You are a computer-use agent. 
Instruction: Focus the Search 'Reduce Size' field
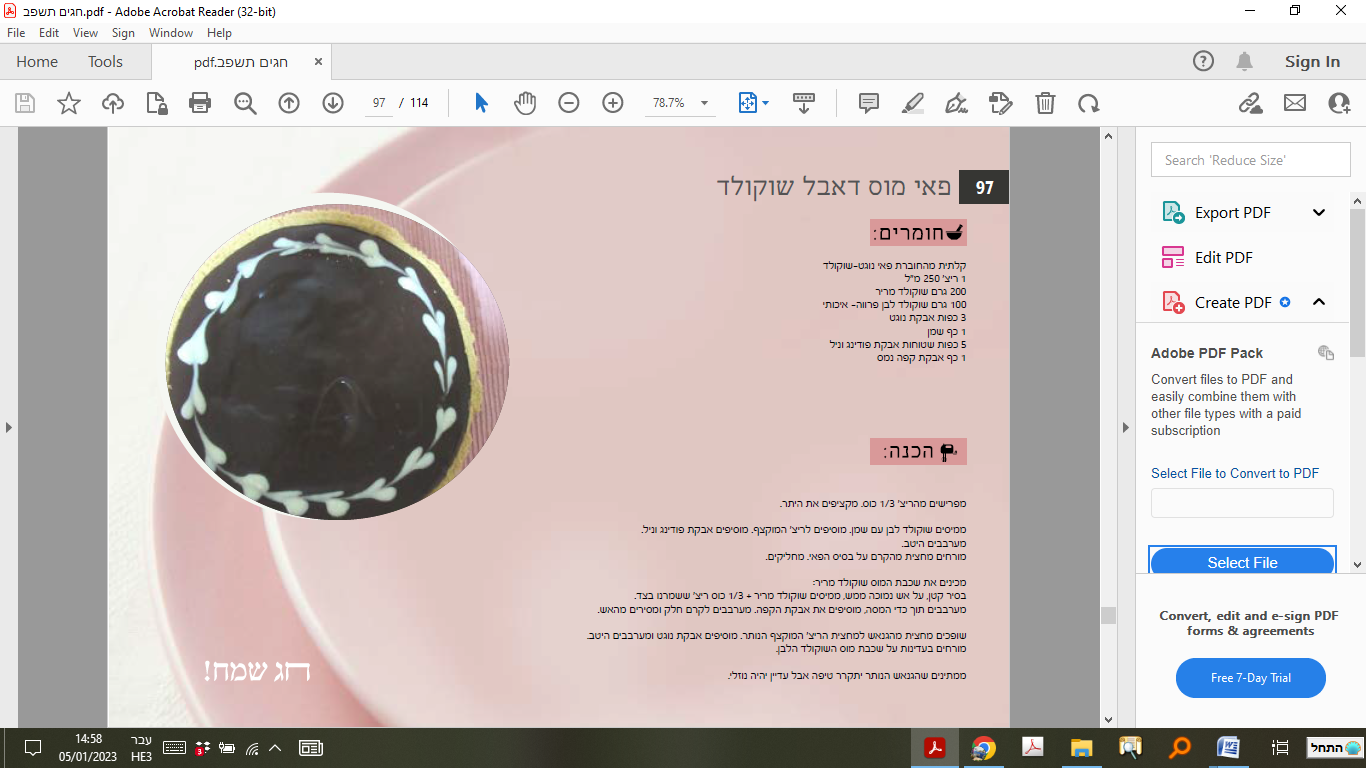click(x=1251, y=160)
